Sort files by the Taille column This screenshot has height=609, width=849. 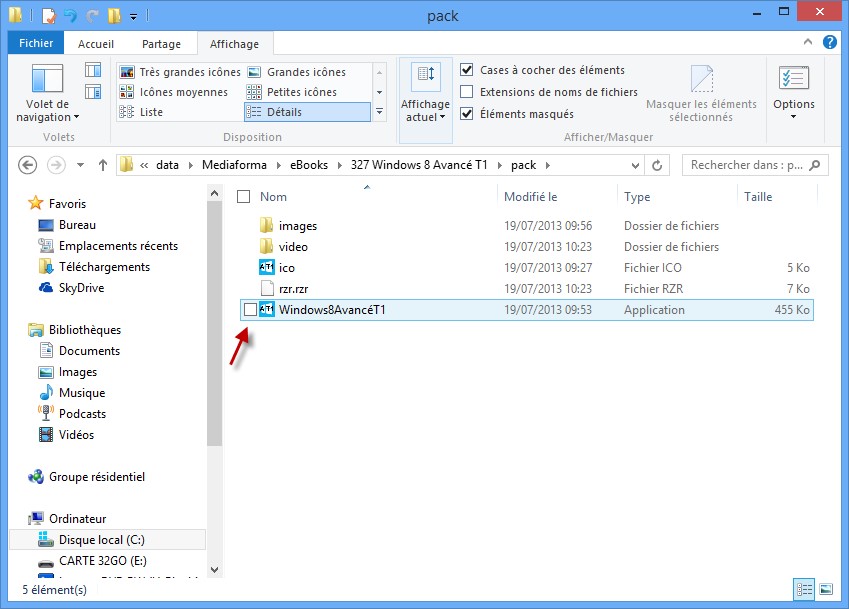[x=758, y=197]
